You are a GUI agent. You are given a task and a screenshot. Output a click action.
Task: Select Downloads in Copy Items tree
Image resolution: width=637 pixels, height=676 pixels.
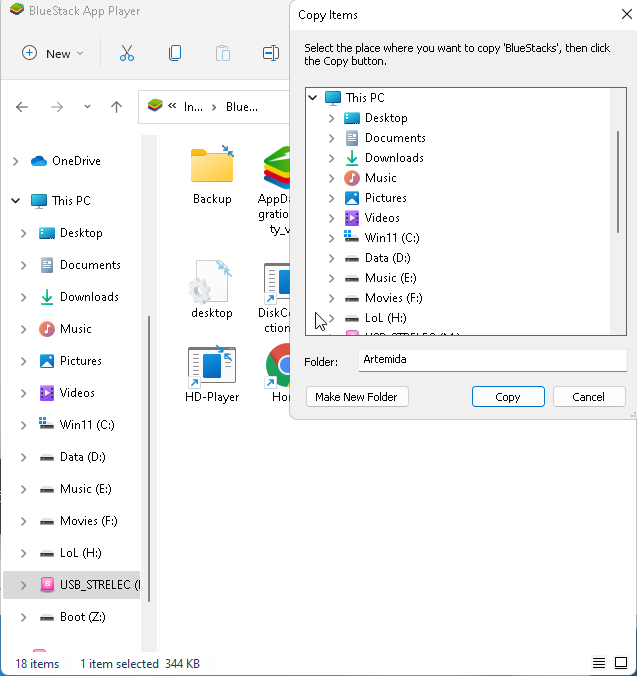tap(384, 158)
